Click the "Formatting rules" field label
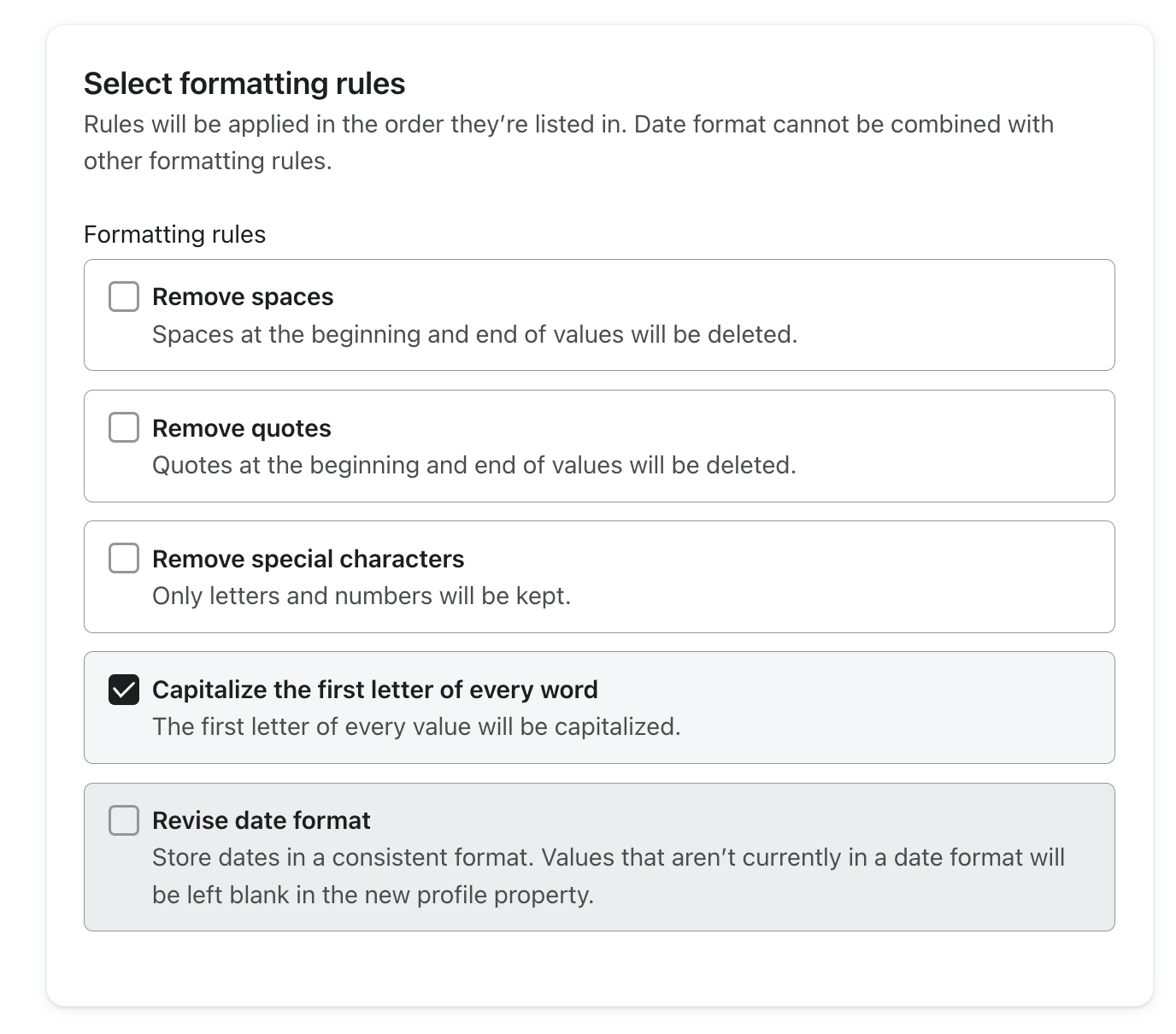 174,234
